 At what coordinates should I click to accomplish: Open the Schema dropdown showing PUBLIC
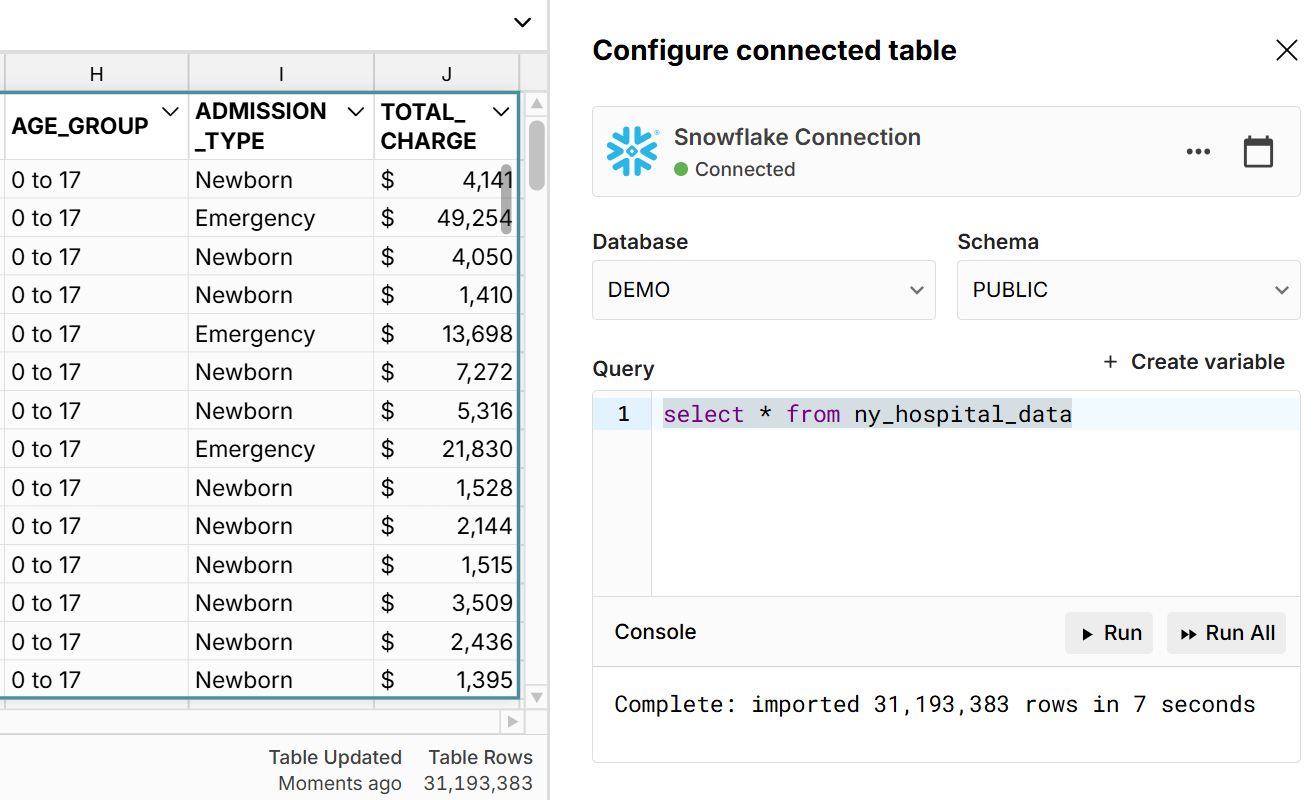pyautogui.click(x=1128, y=290)
